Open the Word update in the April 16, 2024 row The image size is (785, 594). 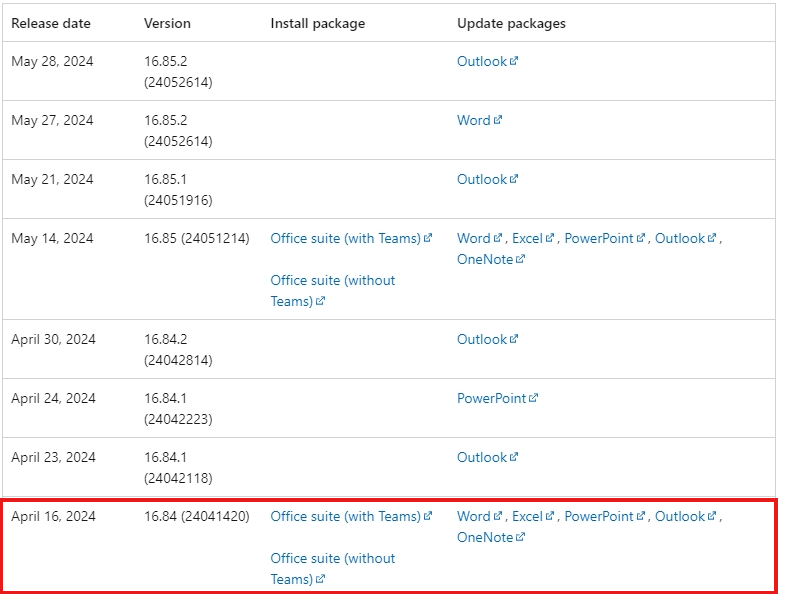pyautogui.click(x=479, y=516)
